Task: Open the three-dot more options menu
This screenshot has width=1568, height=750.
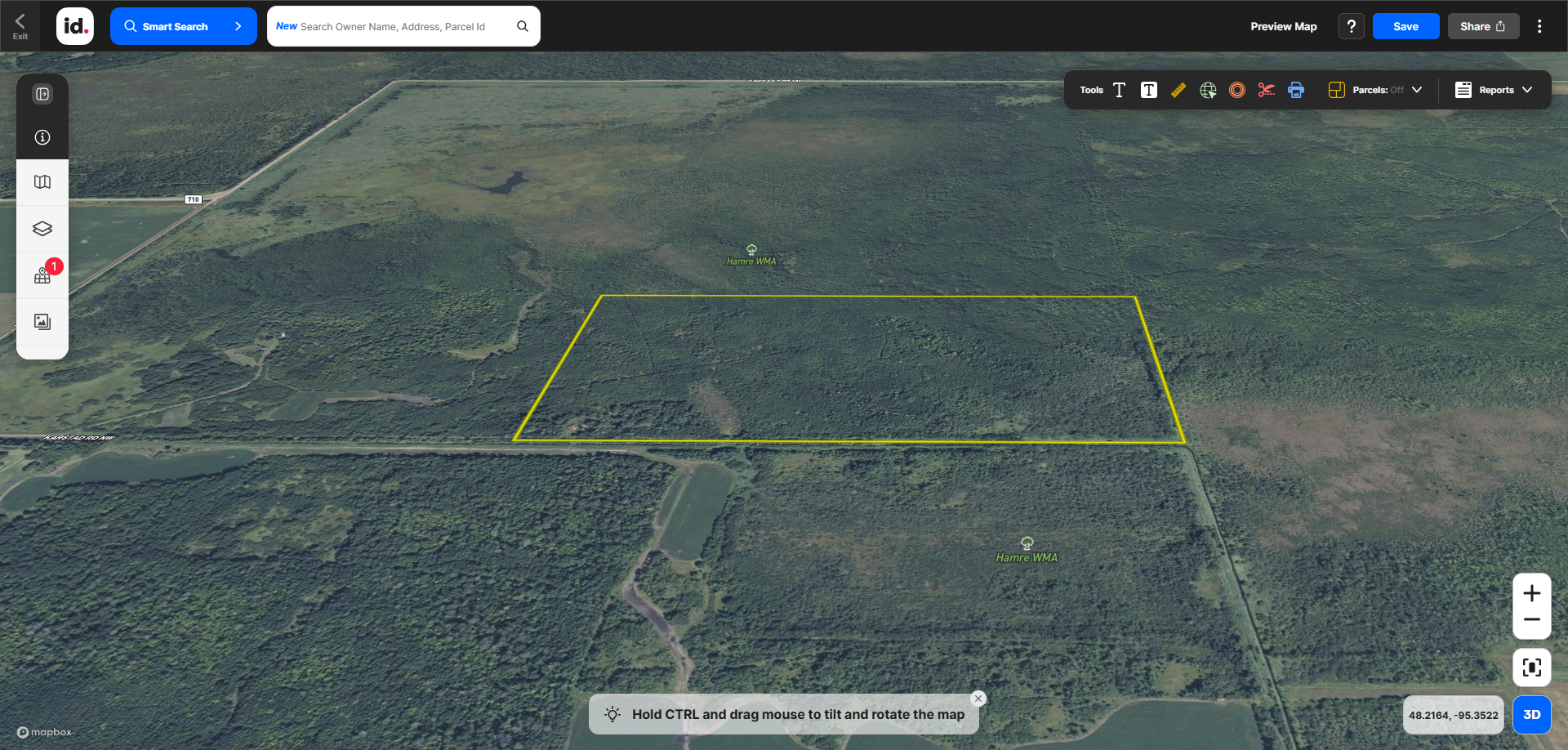Action: pos(1539,26)
